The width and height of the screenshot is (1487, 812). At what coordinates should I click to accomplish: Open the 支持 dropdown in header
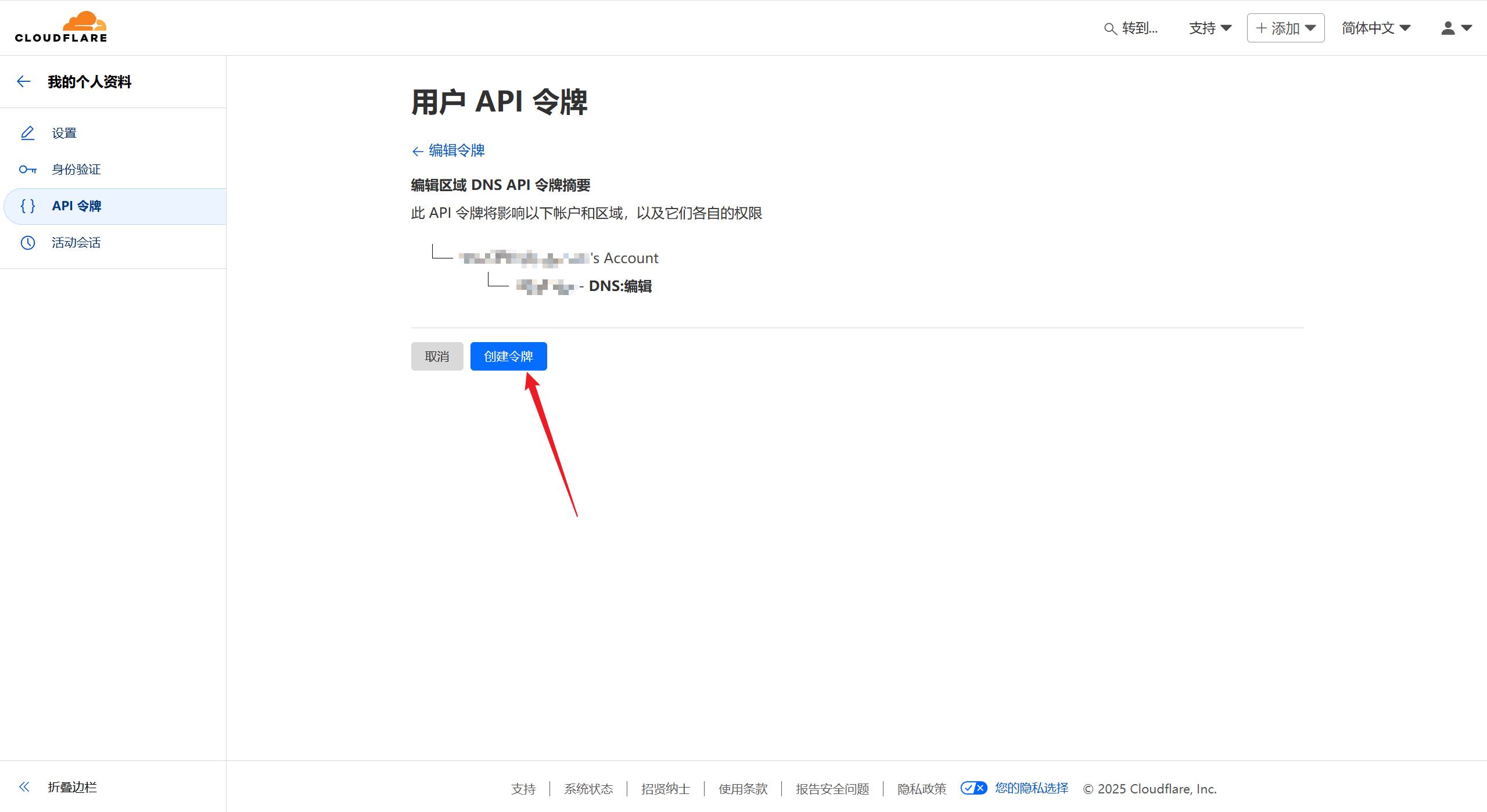1210,28
